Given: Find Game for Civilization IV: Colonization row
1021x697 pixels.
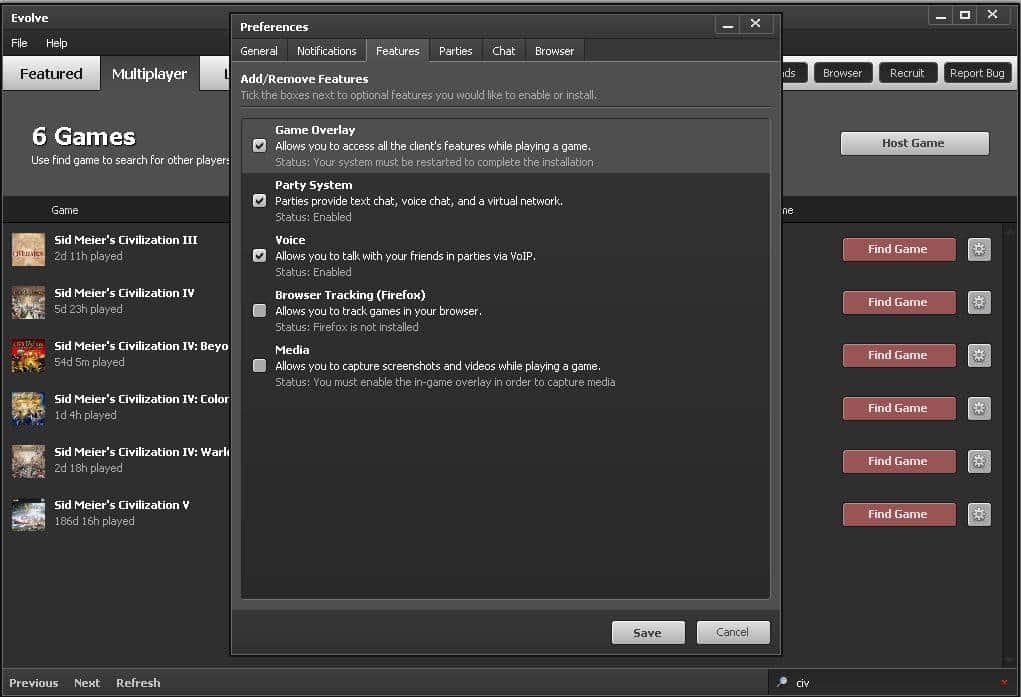Looking at the screenshot, I should point(899,408).
